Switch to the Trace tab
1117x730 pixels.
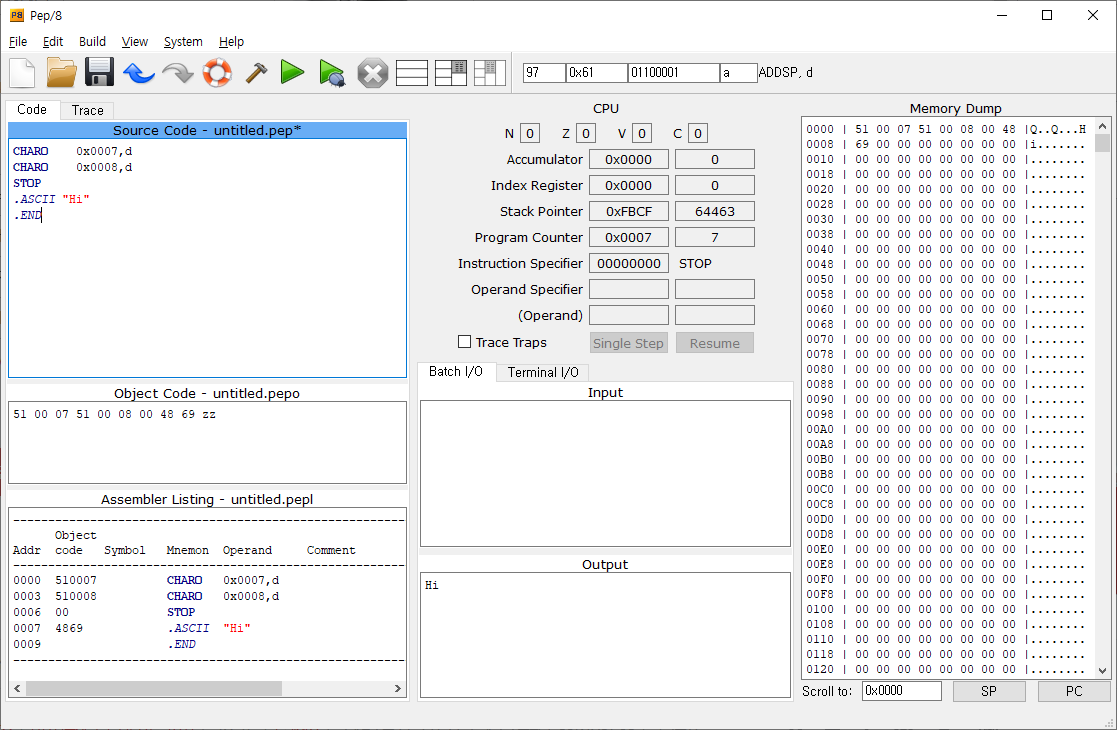tap(88, 110)
